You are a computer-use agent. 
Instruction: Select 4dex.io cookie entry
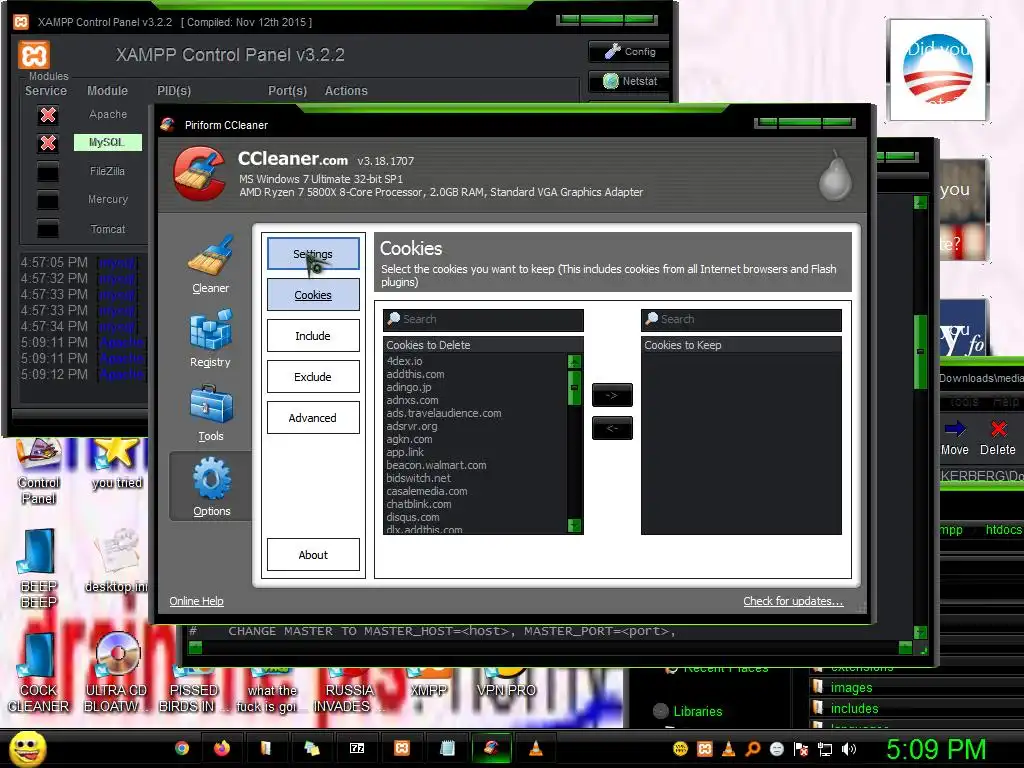point(404,361)
